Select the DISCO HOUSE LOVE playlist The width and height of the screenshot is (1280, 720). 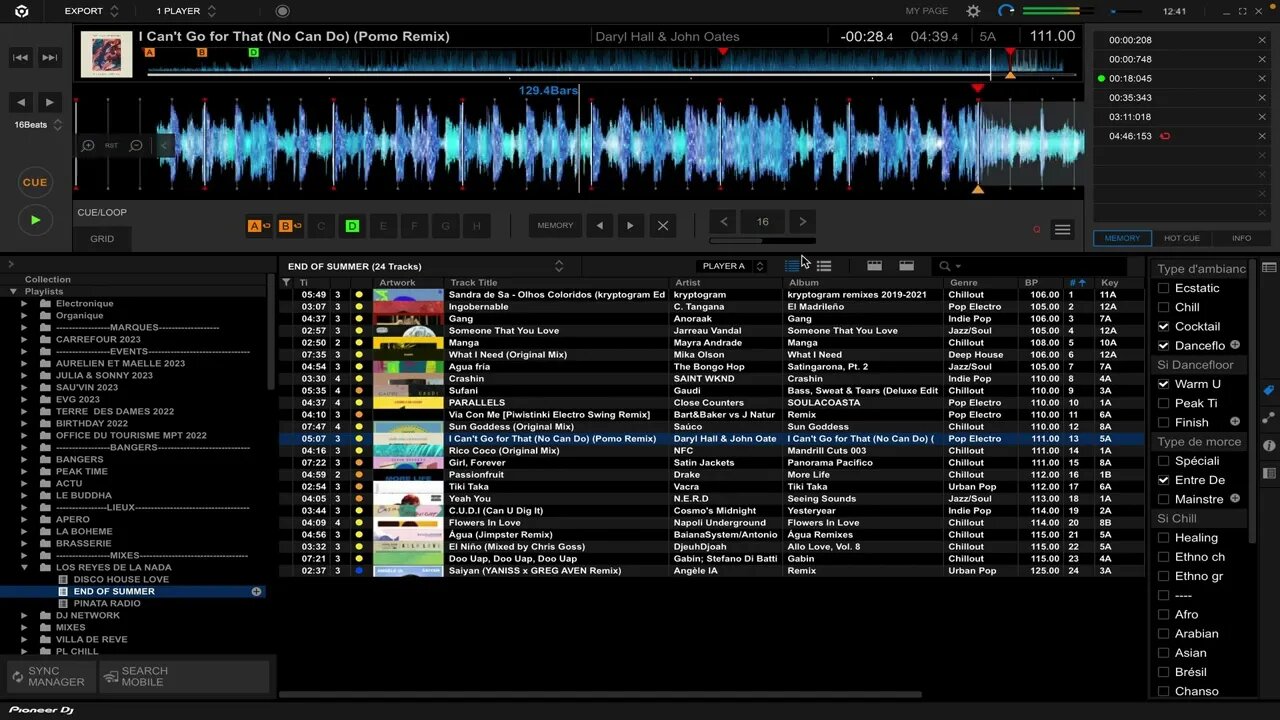(x=121, y=579)
